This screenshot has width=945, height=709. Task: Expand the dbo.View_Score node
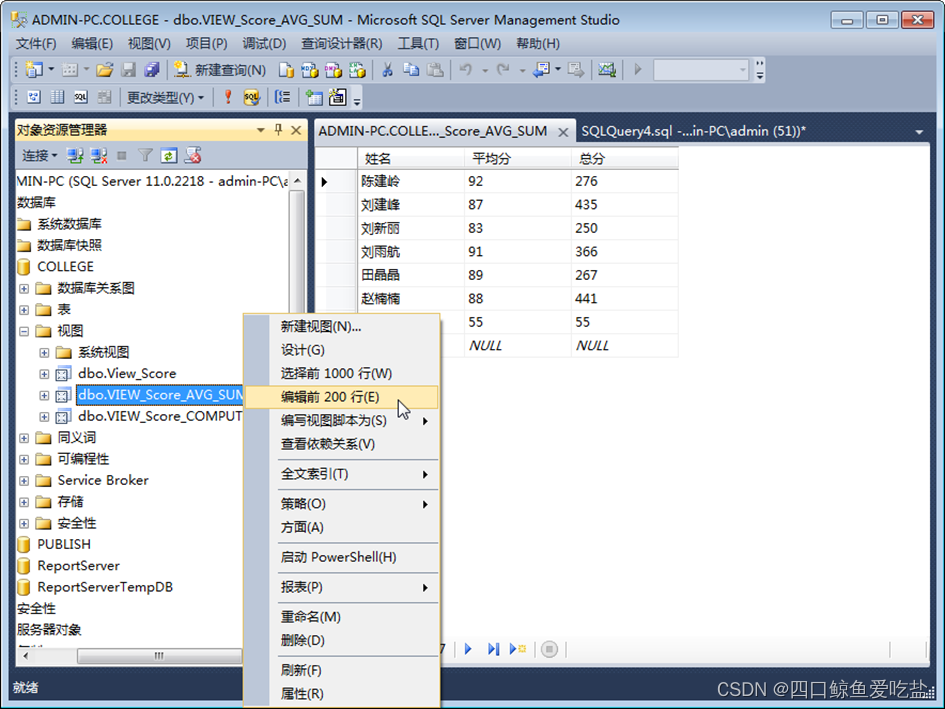tap(44, 374)
